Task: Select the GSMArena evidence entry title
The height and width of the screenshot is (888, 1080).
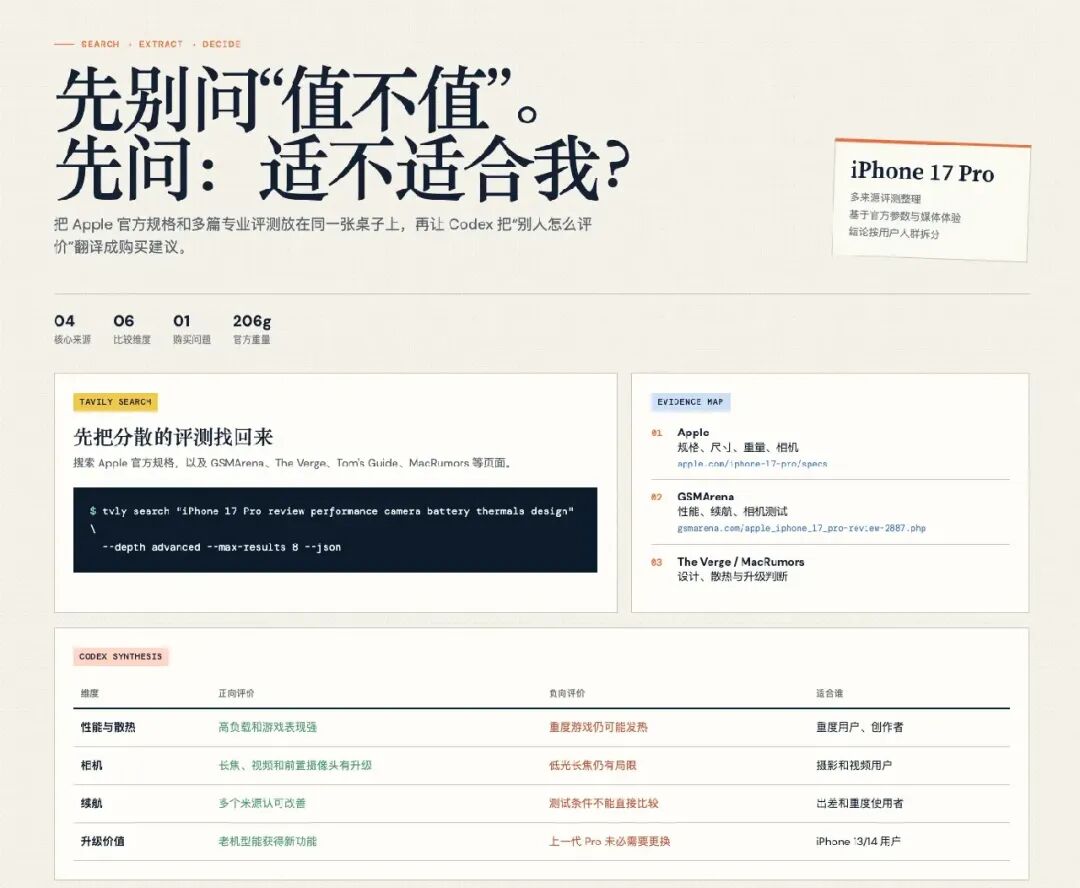Action: (x=705, y=497)
